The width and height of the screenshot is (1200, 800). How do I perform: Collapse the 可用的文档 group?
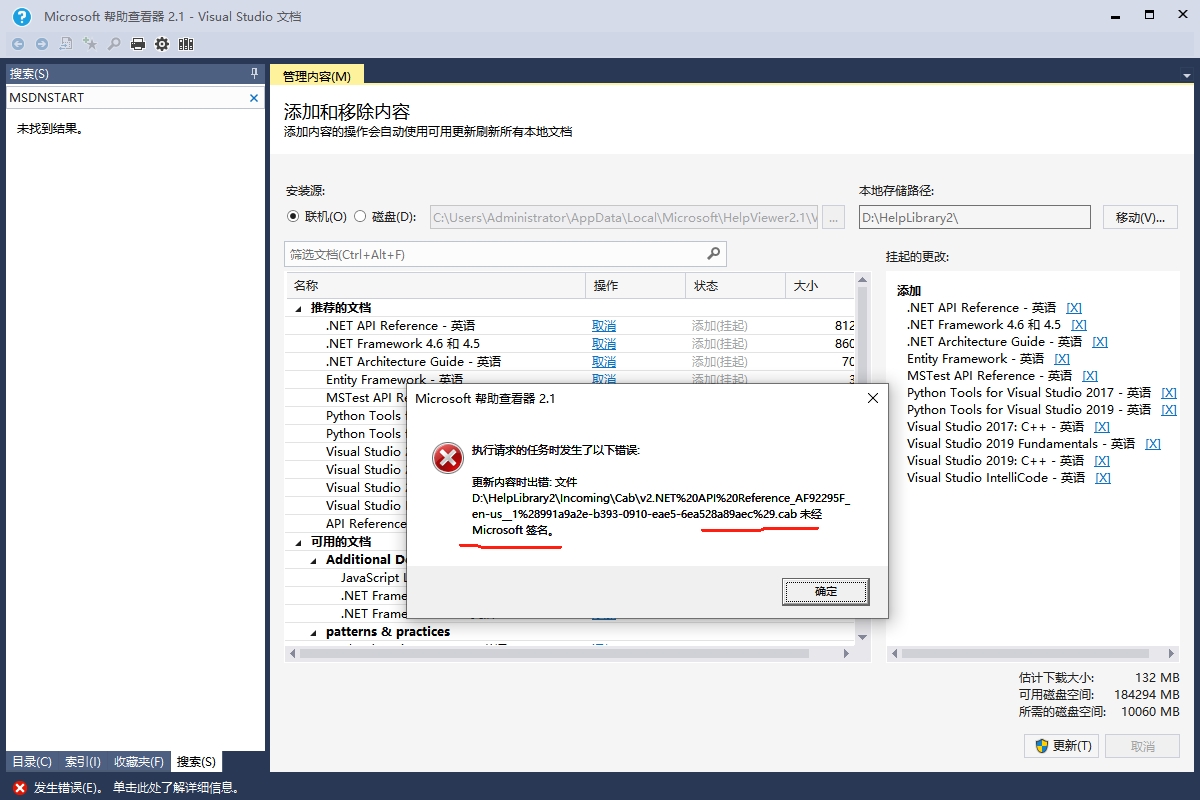coord(298,542)
